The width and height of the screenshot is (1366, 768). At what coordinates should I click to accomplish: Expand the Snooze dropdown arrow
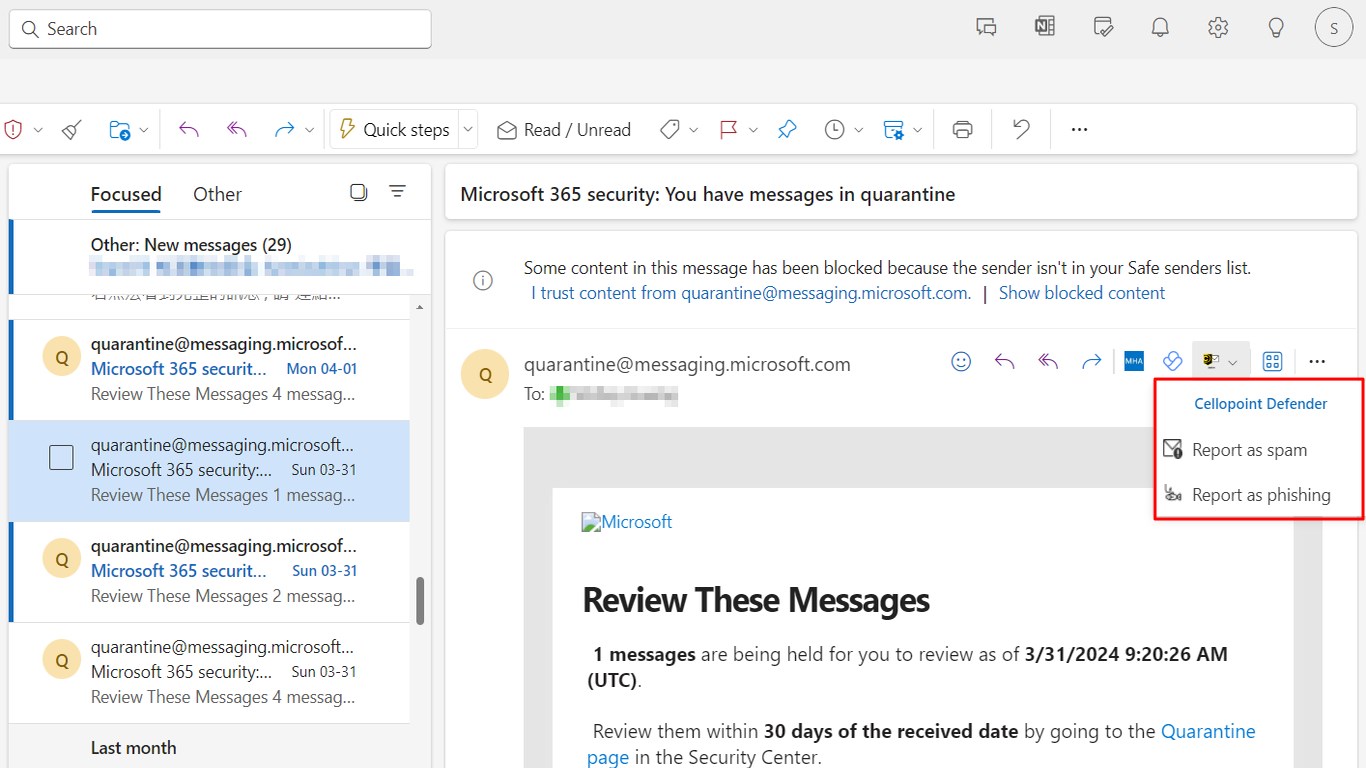pos(859,131)
